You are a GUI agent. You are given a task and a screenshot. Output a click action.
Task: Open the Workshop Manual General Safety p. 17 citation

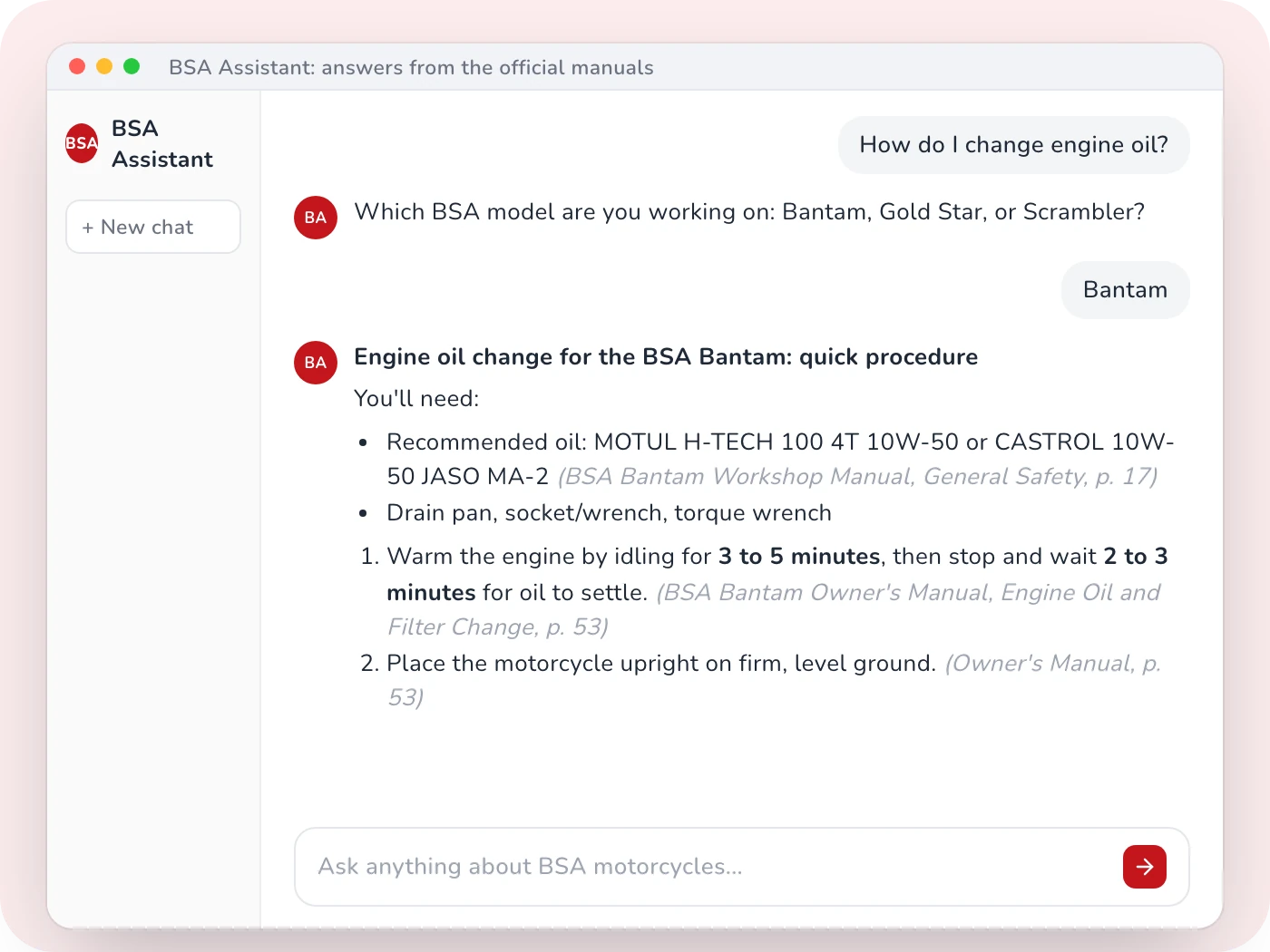pos(857,477)
